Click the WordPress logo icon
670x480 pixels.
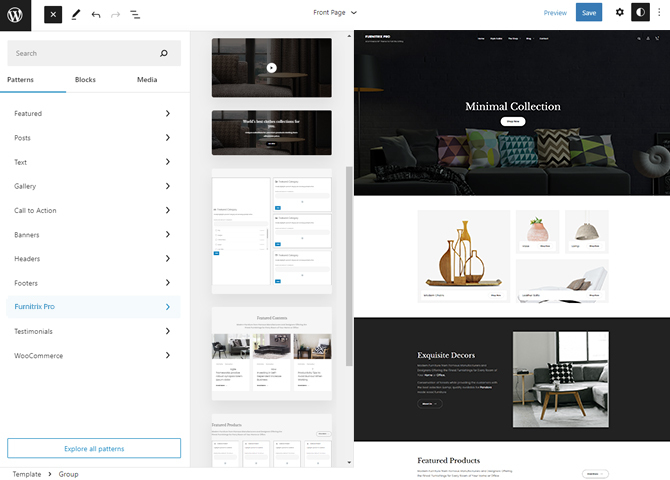15,14
